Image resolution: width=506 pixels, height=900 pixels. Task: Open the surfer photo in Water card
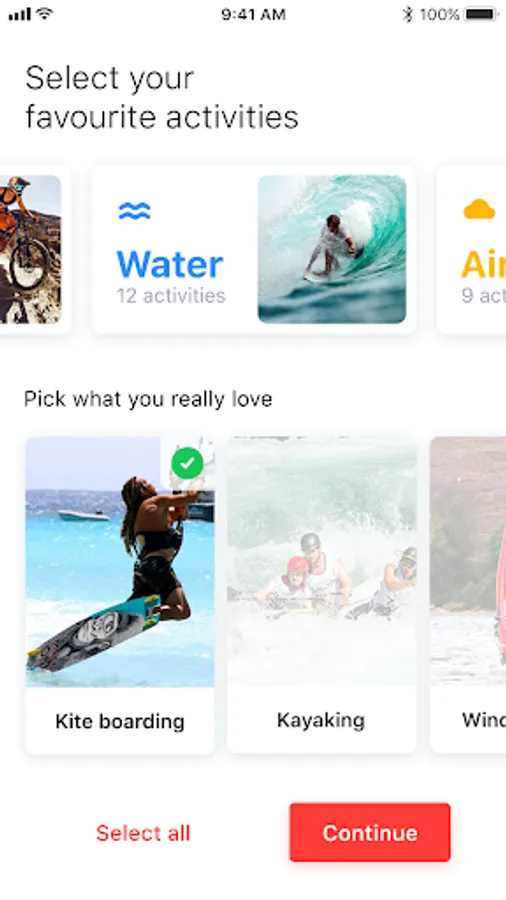tap(332, 249)
